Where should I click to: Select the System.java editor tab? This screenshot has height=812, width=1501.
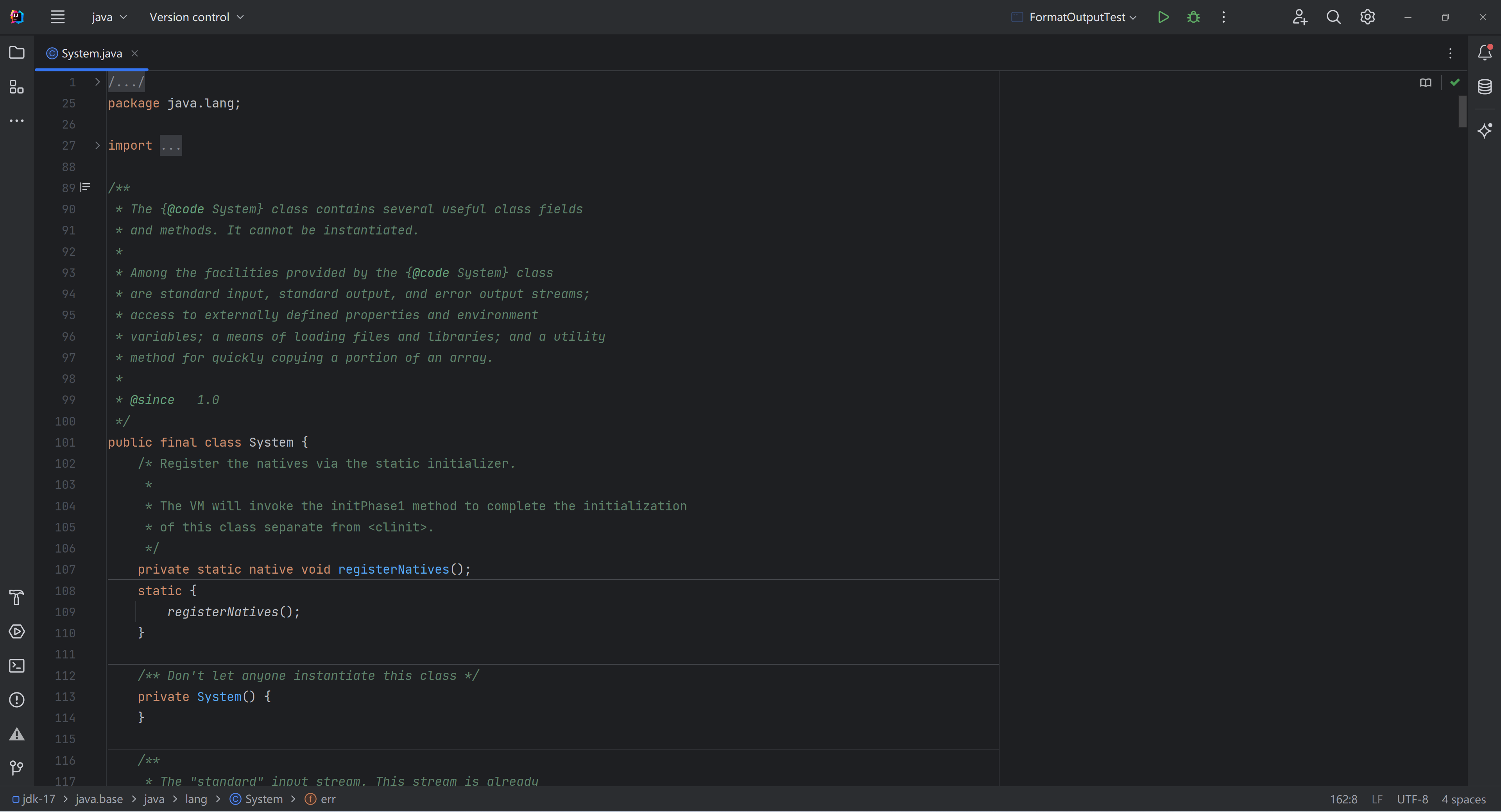91,54
